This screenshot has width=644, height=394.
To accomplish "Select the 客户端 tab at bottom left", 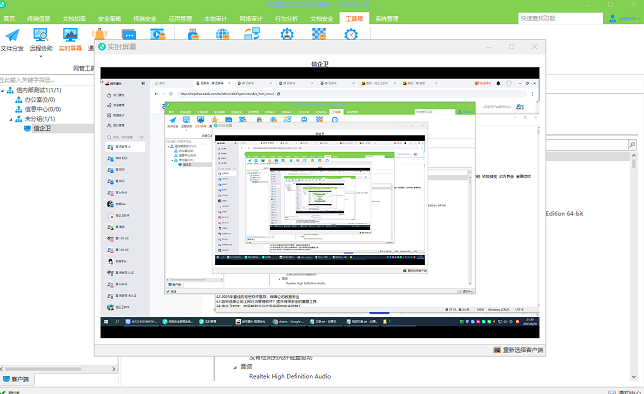I will click(16, 379).
